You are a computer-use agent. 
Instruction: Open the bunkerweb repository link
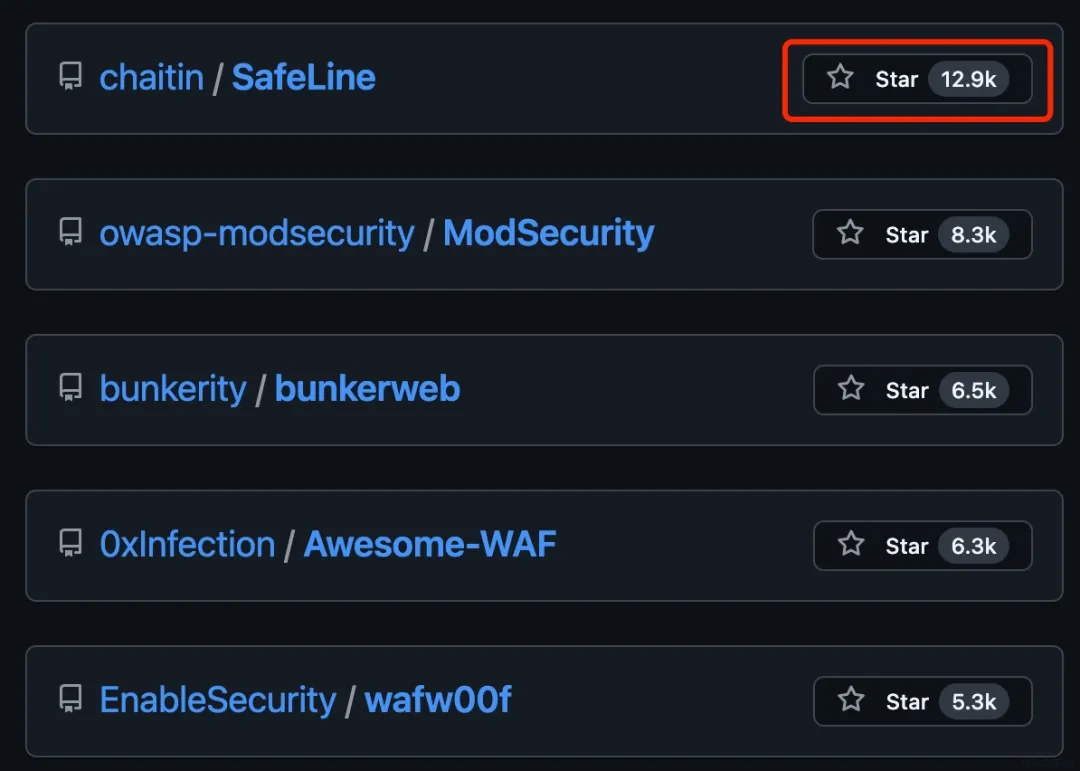click(367, 389)
